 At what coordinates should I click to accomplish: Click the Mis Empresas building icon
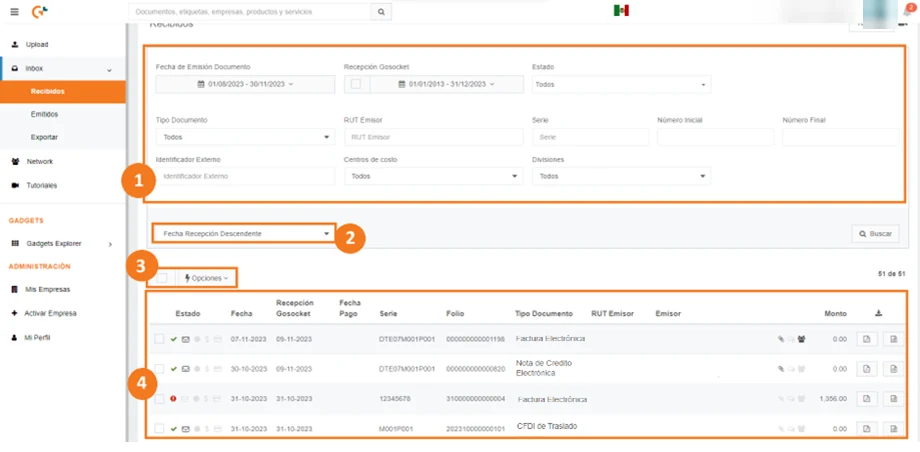[x=15, y=290]
